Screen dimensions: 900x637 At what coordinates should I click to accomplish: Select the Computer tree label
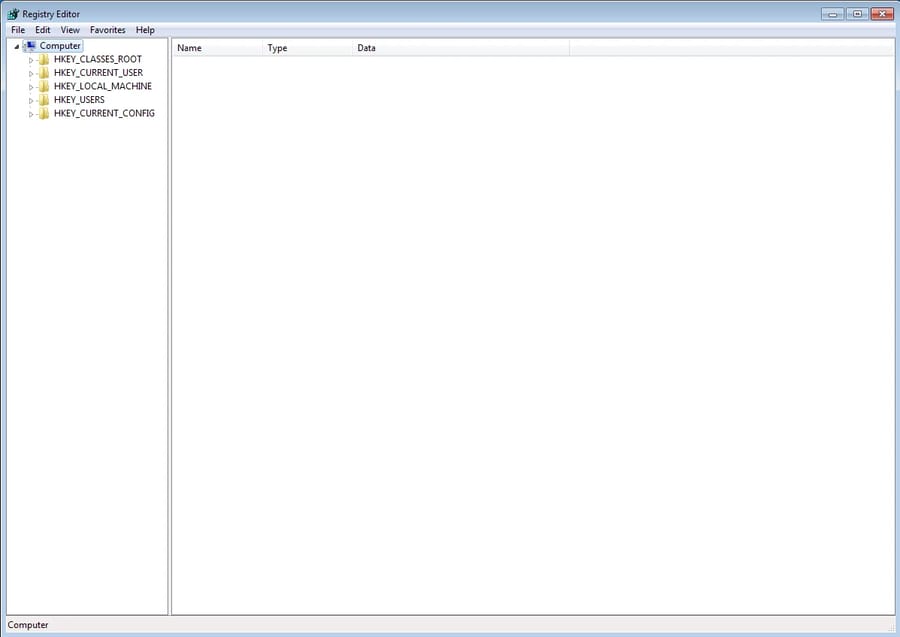click(60, 46)
